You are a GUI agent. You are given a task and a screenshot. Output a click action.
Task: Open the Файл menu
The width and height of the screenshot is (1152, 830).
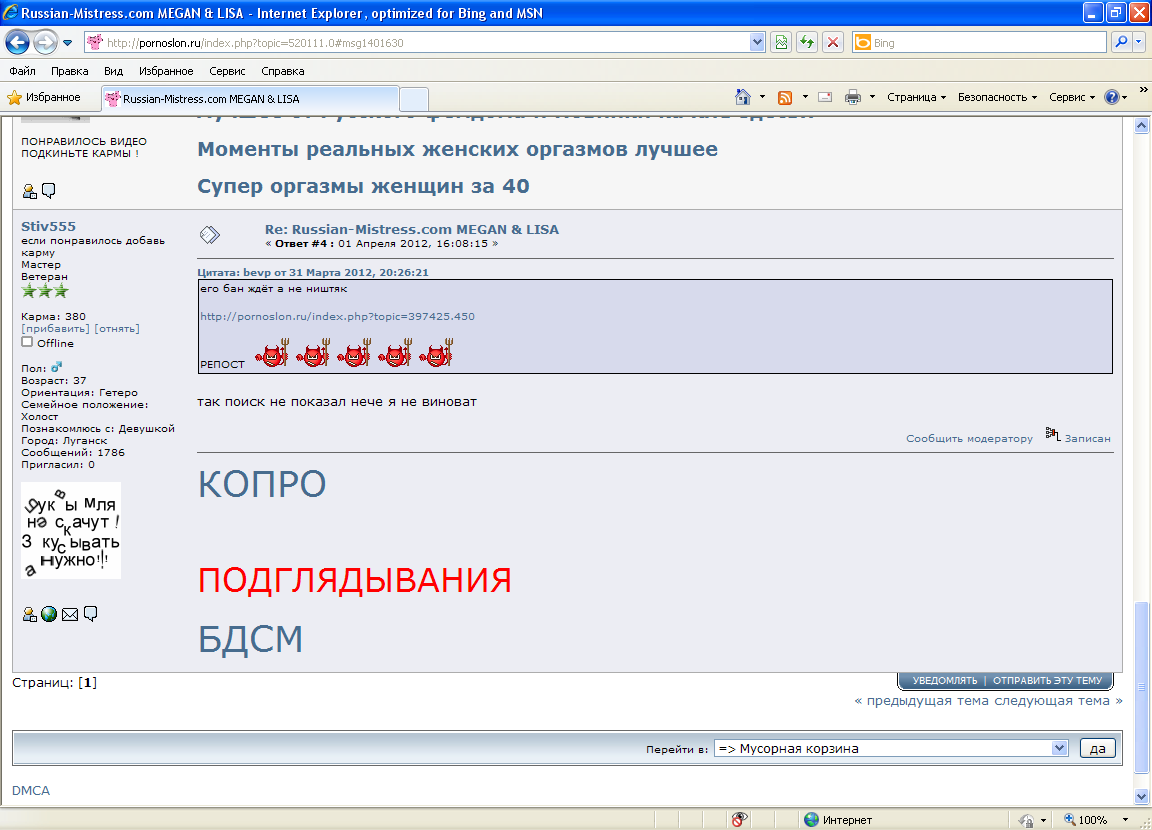tap(23, 71)
